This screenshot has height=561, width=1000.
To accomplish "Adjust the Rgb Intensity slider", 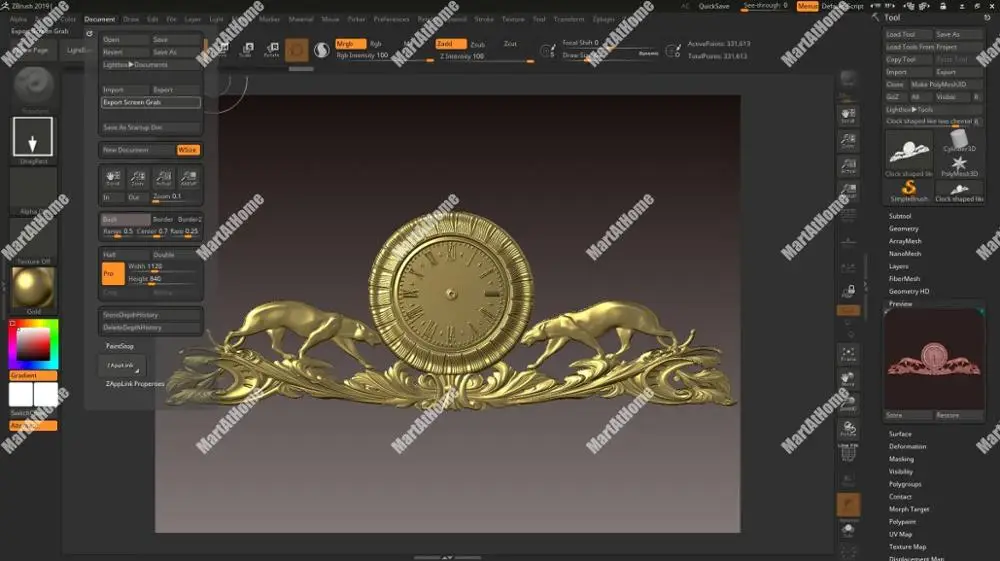I will 384,56.
